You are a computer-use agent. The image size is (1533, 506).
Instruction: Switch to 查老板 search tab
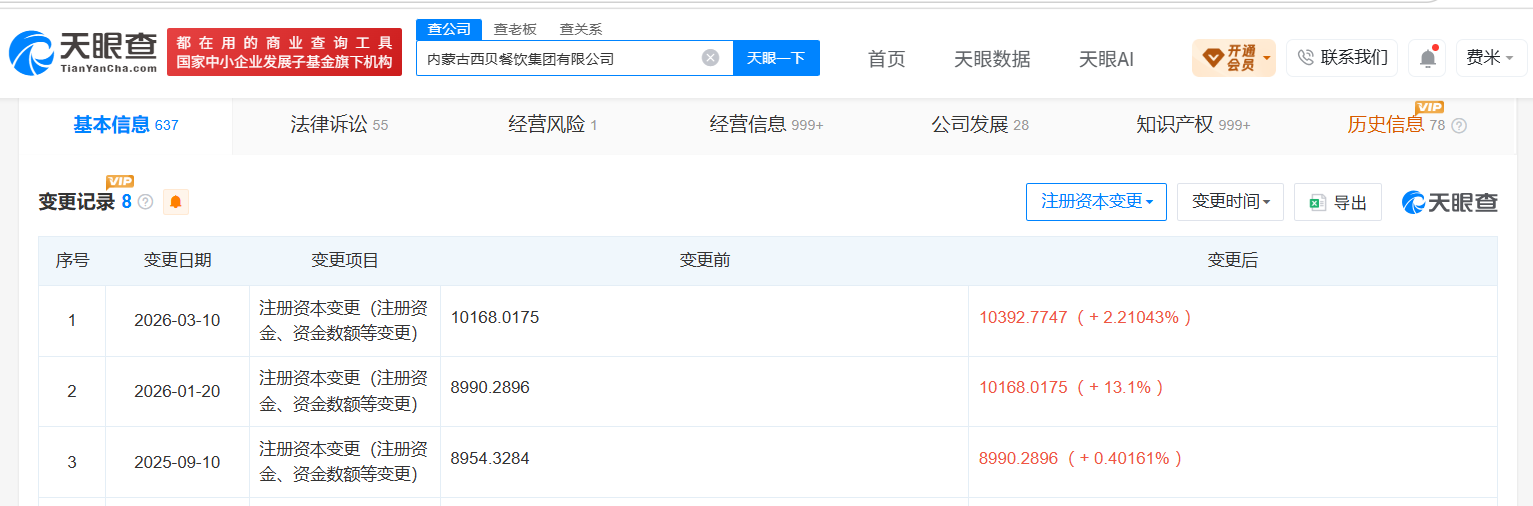click(x=515, y=29)
